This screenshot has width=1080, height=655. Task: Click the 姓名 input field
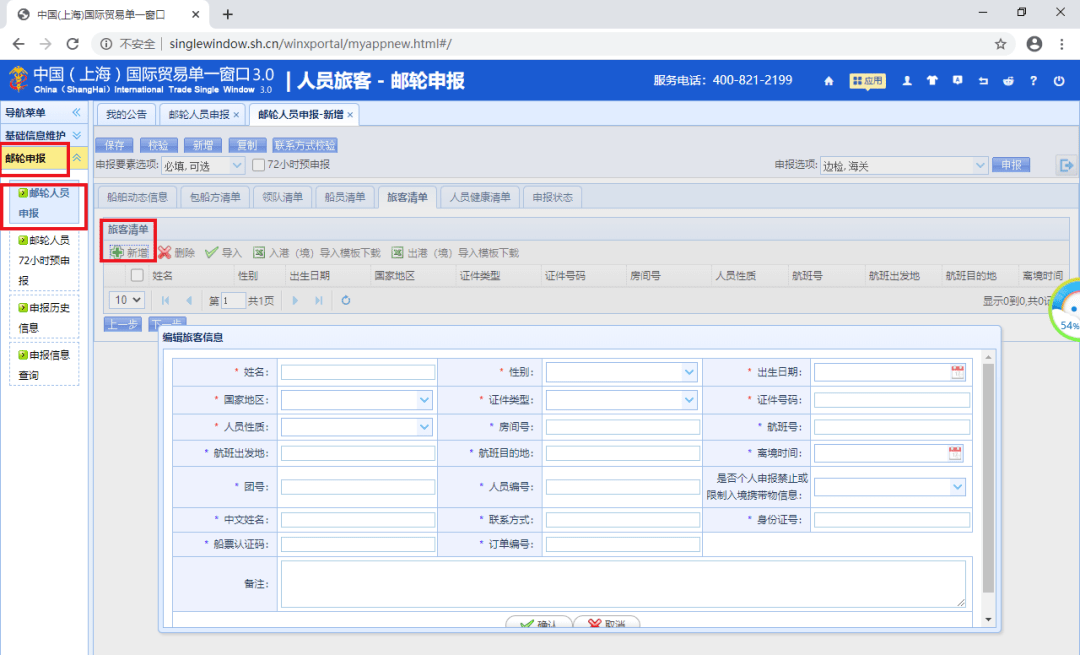(x=357, y=373)
